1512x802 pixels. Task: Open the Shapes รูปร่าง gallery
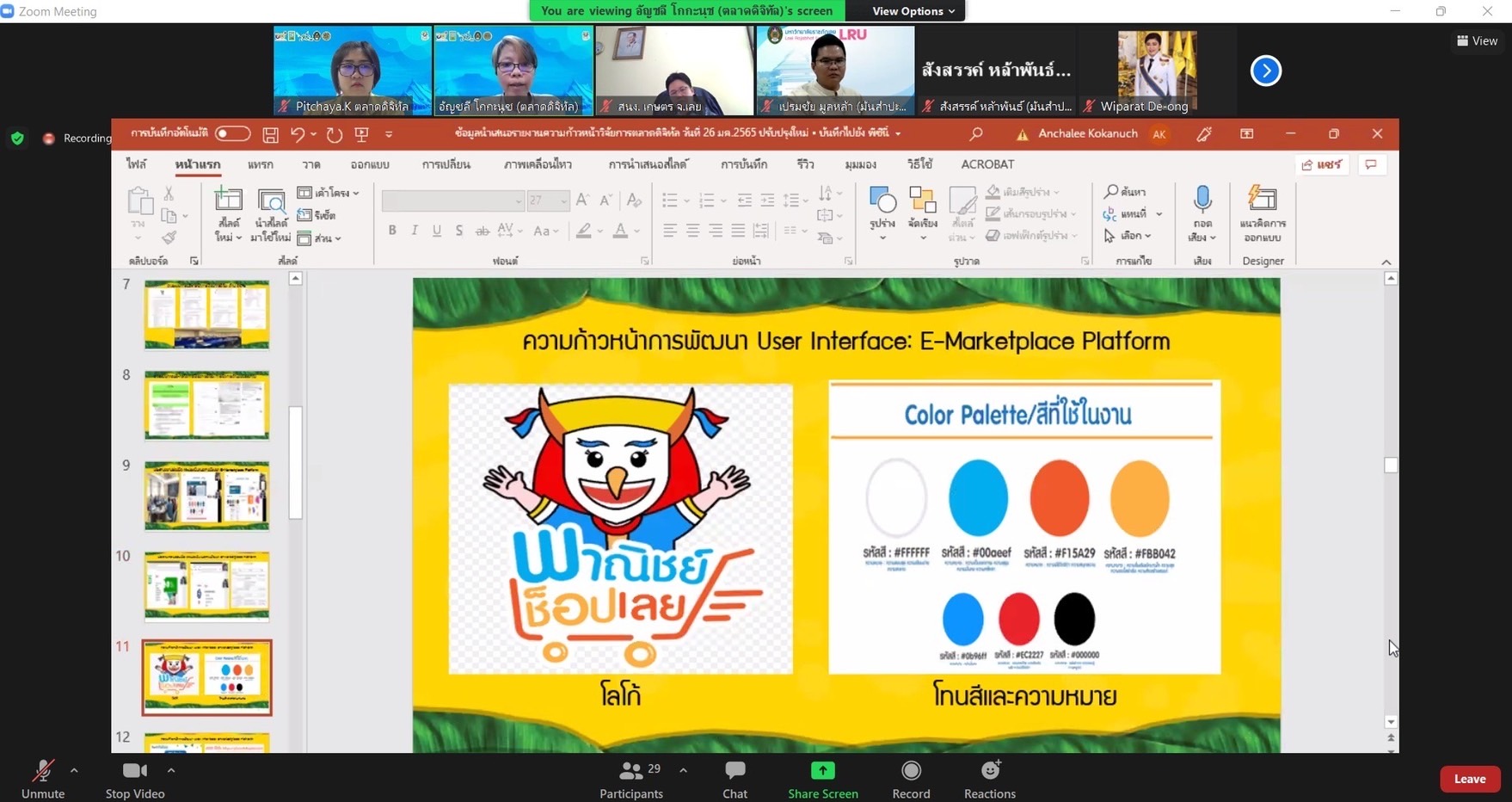coord(882,213)
